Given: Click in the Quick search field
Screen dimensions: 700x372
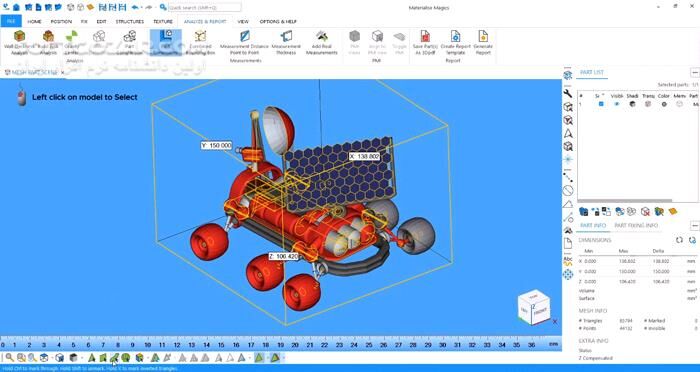Looking at the screenshot, I should [204, 7].
